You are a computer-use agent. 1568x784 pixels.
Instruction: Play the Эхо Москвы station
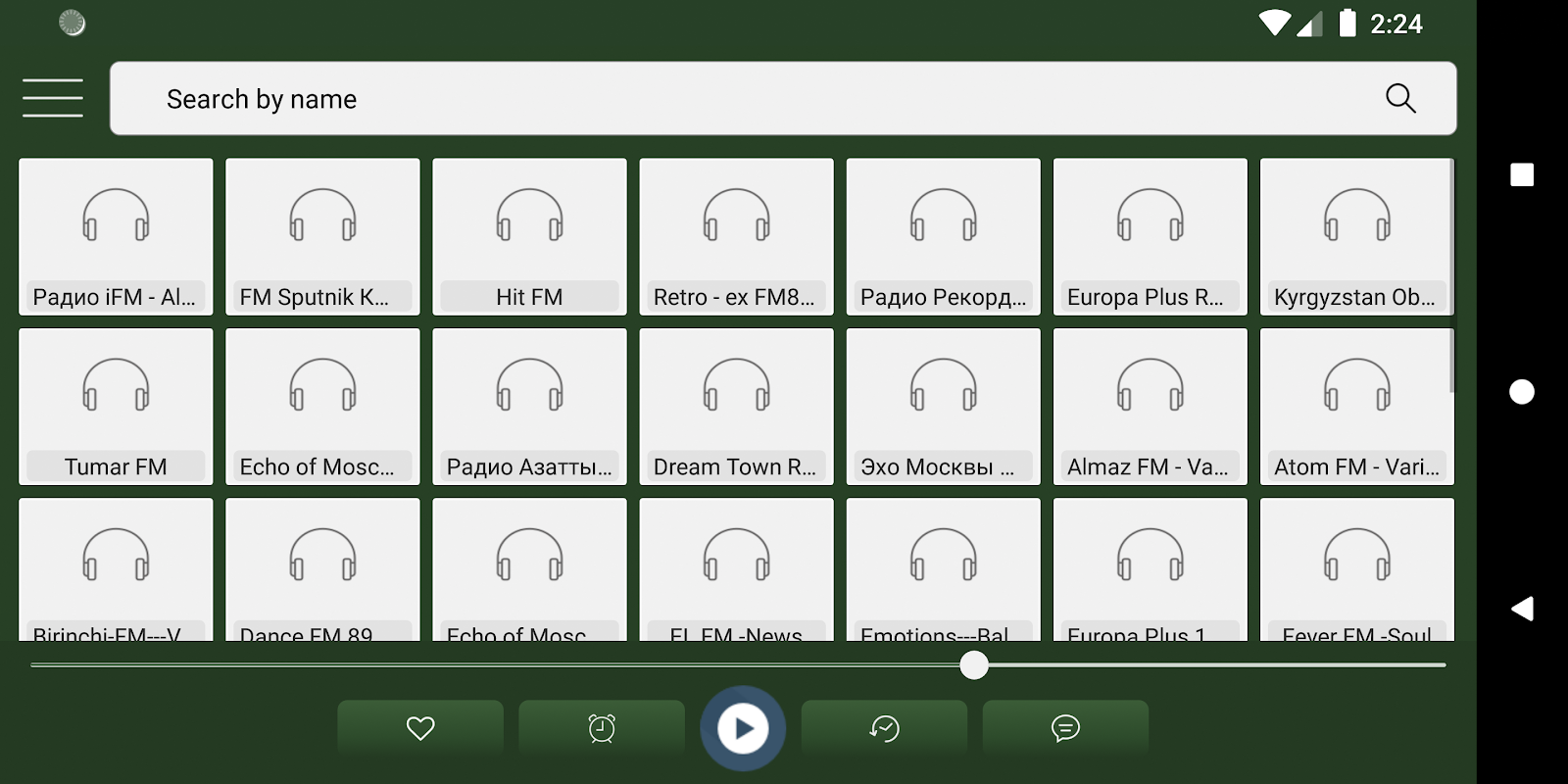click(943, 407)
